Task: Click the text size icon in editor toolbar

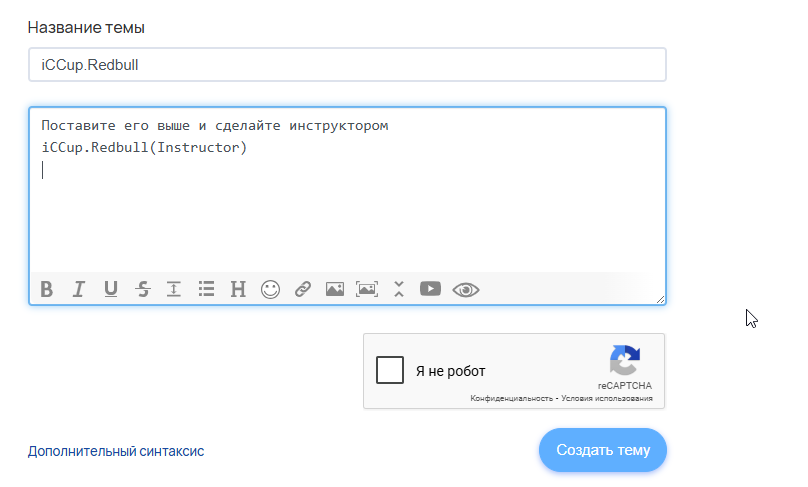Action: pos(174,289)
